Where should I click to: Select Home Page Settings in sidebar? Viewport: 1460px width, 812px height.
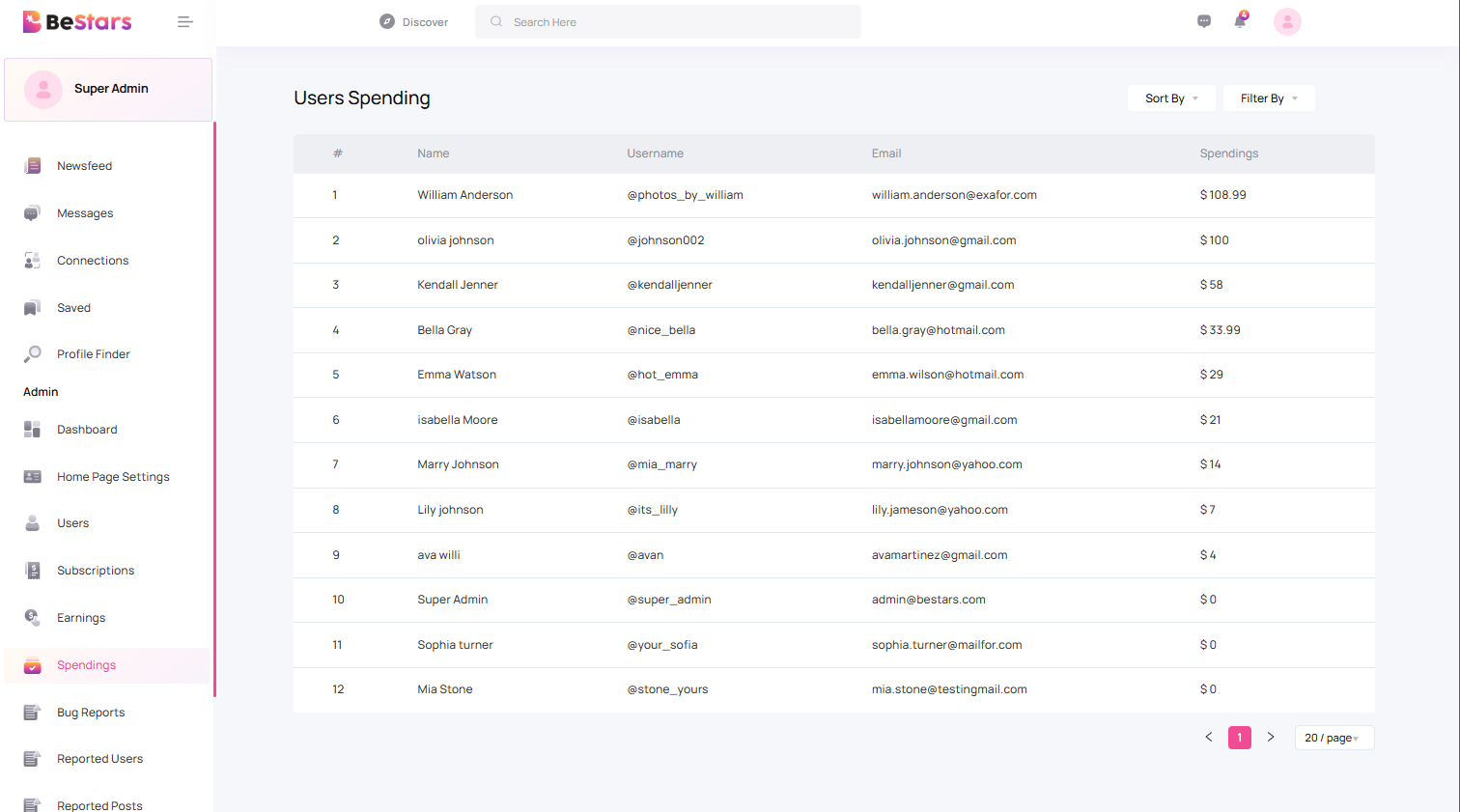[113, 477]
